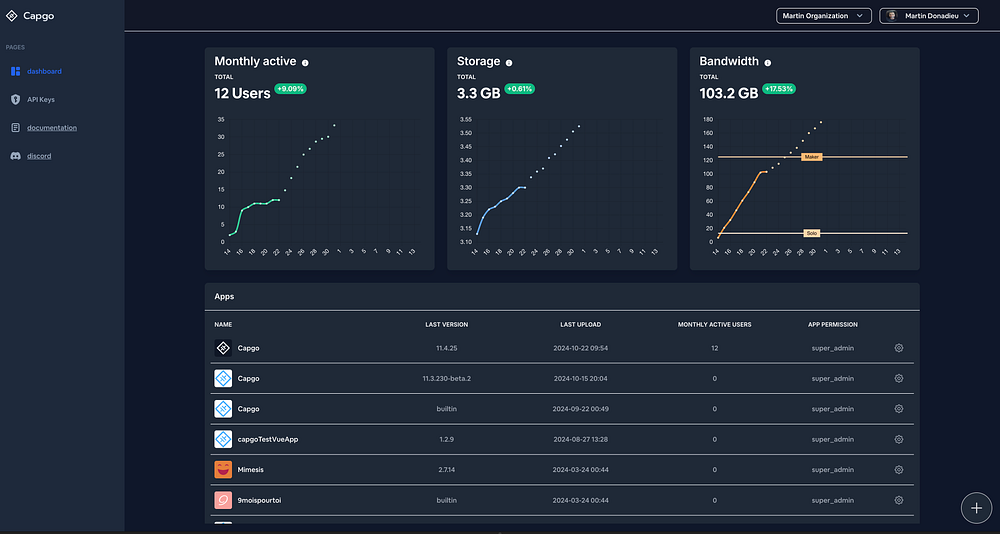The height and width of the screenshot is (534, 1000).
Task: Click the Martin Donadieu avatar picture
Action: [892, 16]
